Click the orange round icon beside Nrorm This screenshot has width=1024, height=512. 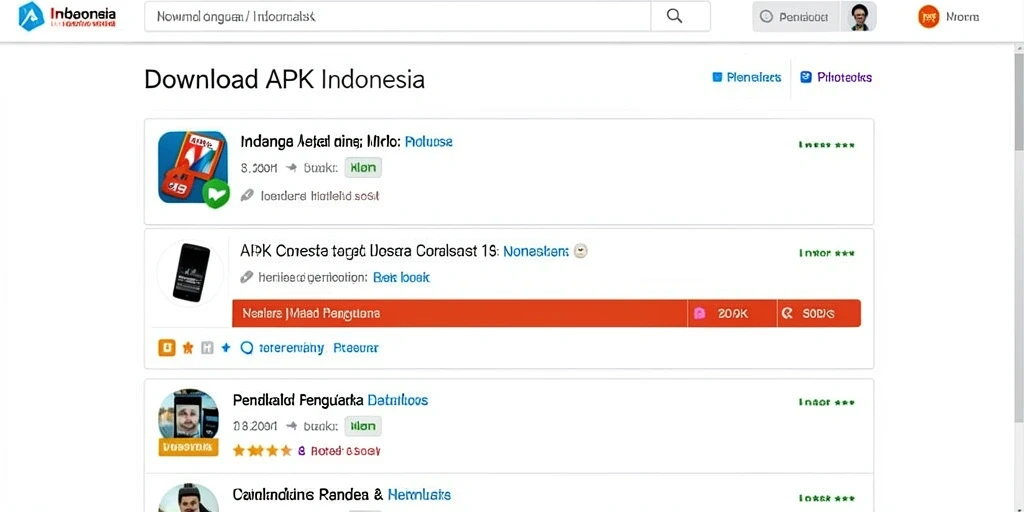[928, 17]
